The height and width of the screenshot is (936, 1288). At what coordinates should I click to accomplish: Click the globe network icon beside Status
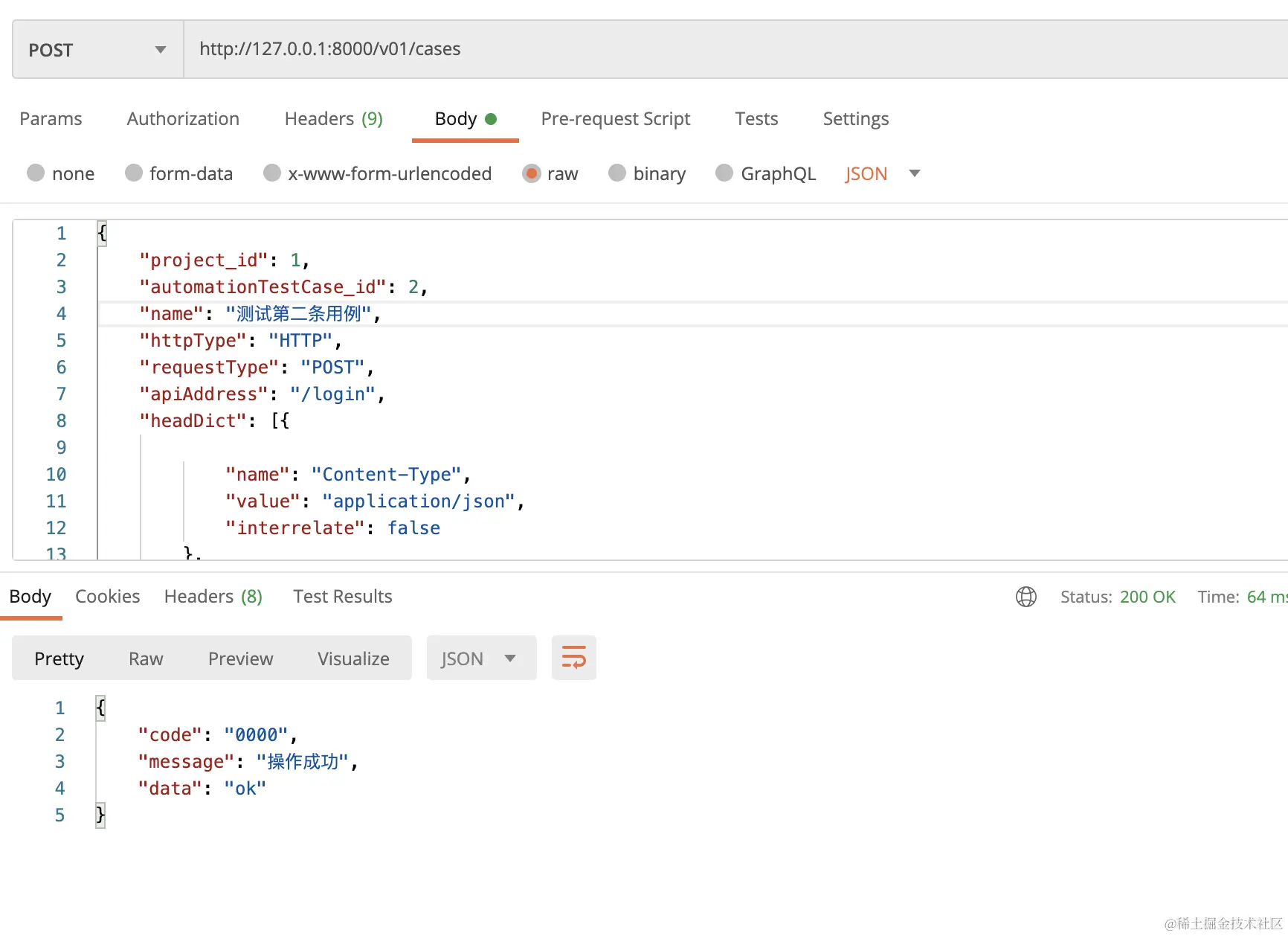pos(1025,597)
